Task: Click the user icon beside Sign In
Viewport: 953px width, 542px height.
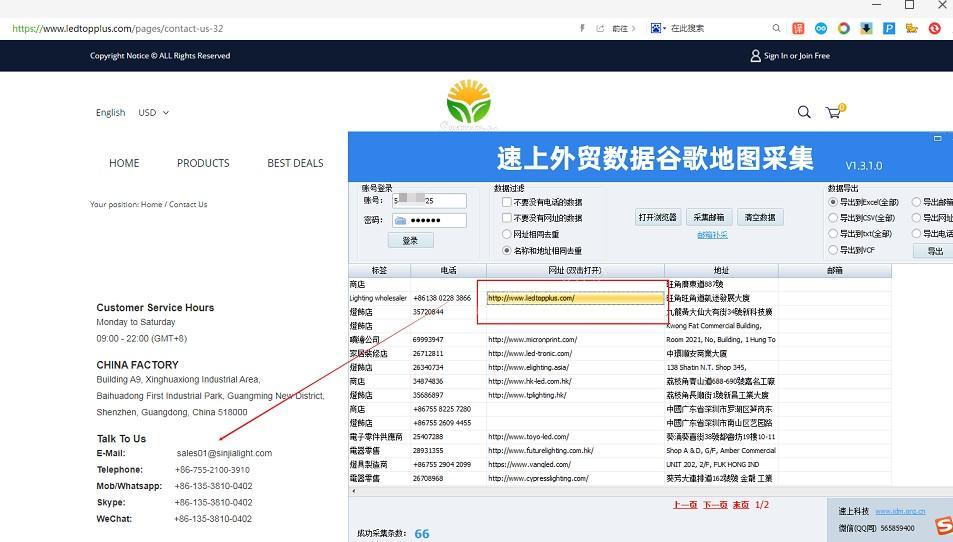Action: (x=755, y=56)
